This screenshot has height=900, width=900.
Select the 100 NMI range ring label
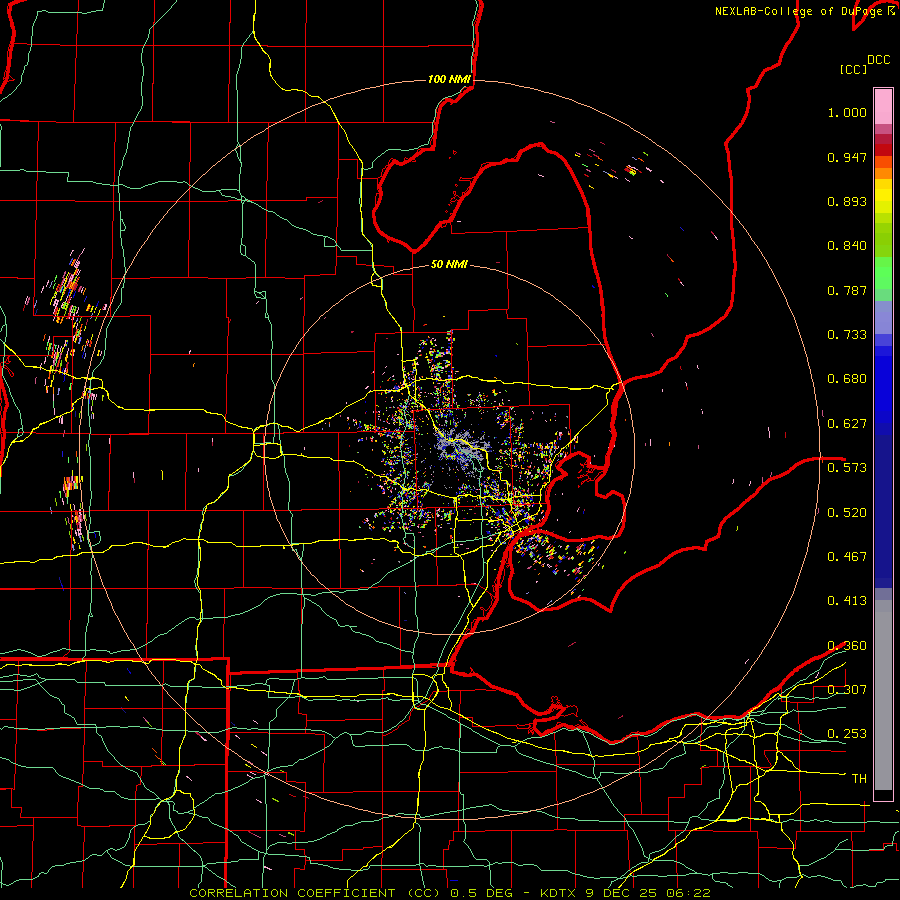449,79
